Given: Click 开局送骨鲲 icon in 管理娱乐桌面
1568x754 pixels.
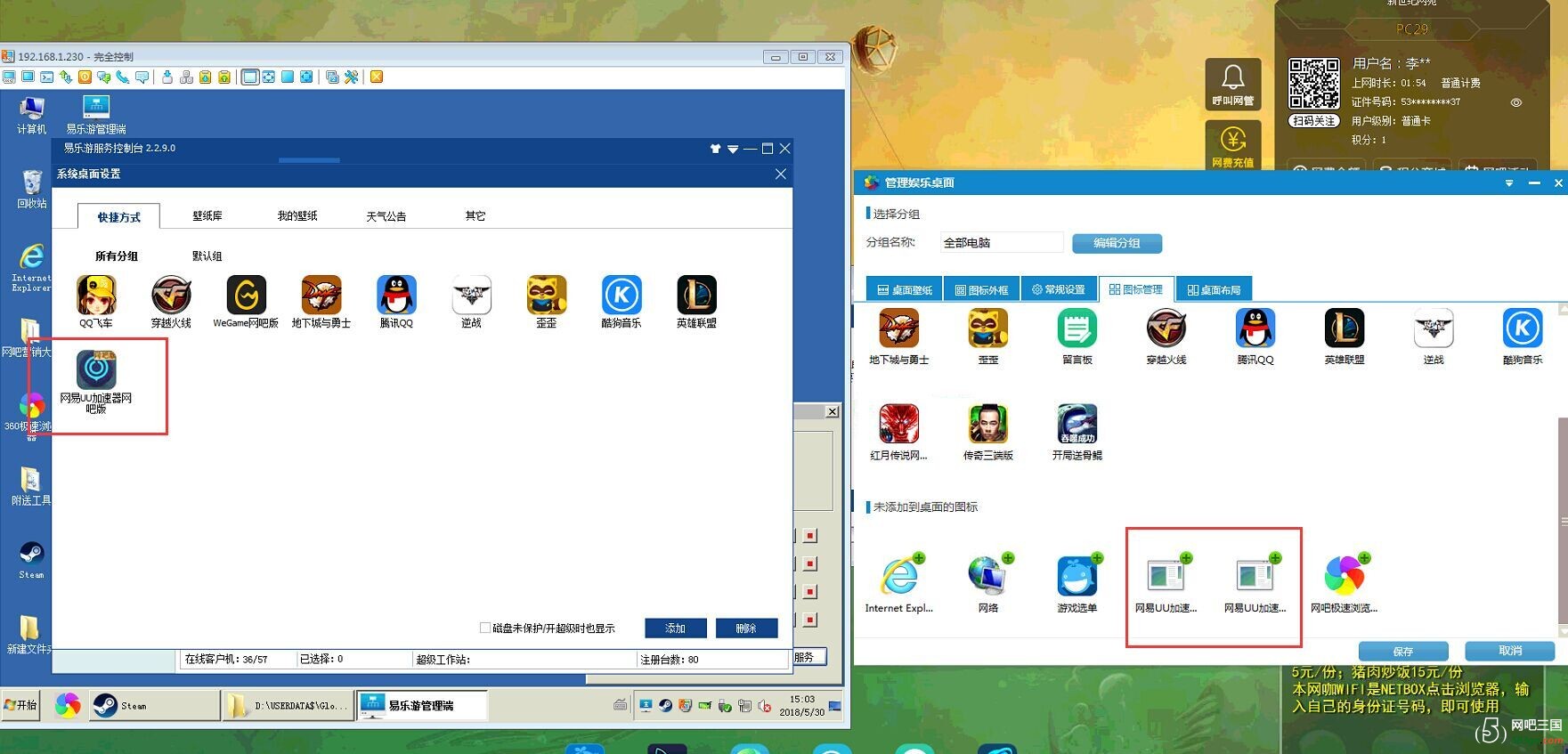Looking at the screenshot, I should coord(1077,424).
